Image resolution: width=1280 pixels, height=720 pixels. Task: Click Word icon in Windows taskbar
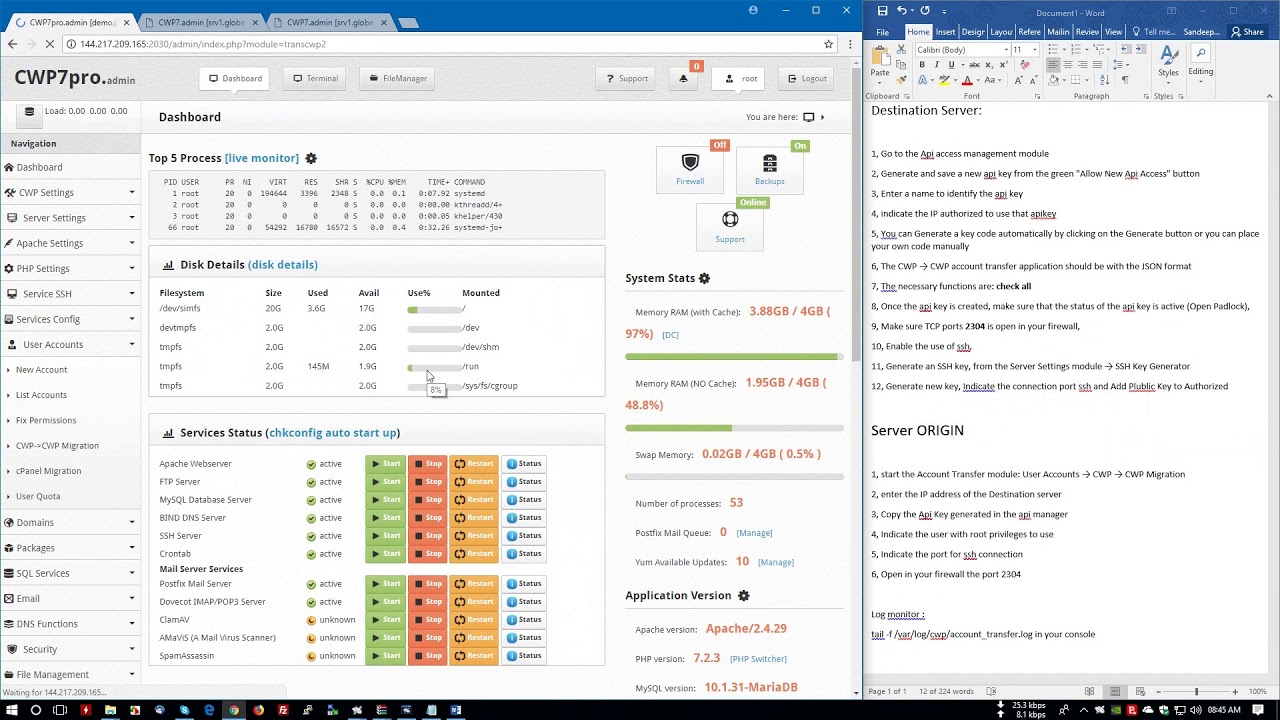[x=456, y=710]
